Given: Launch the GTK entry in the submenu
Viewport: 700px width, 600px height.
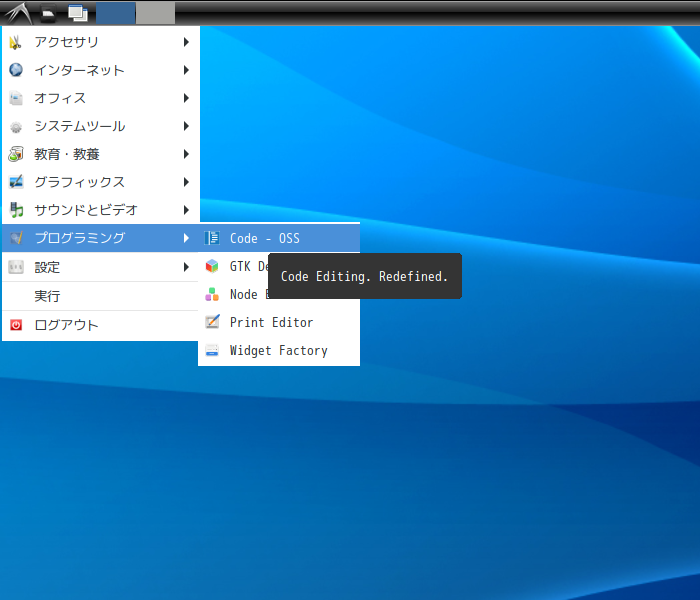Looking at the screenshot, I should 234,266.
